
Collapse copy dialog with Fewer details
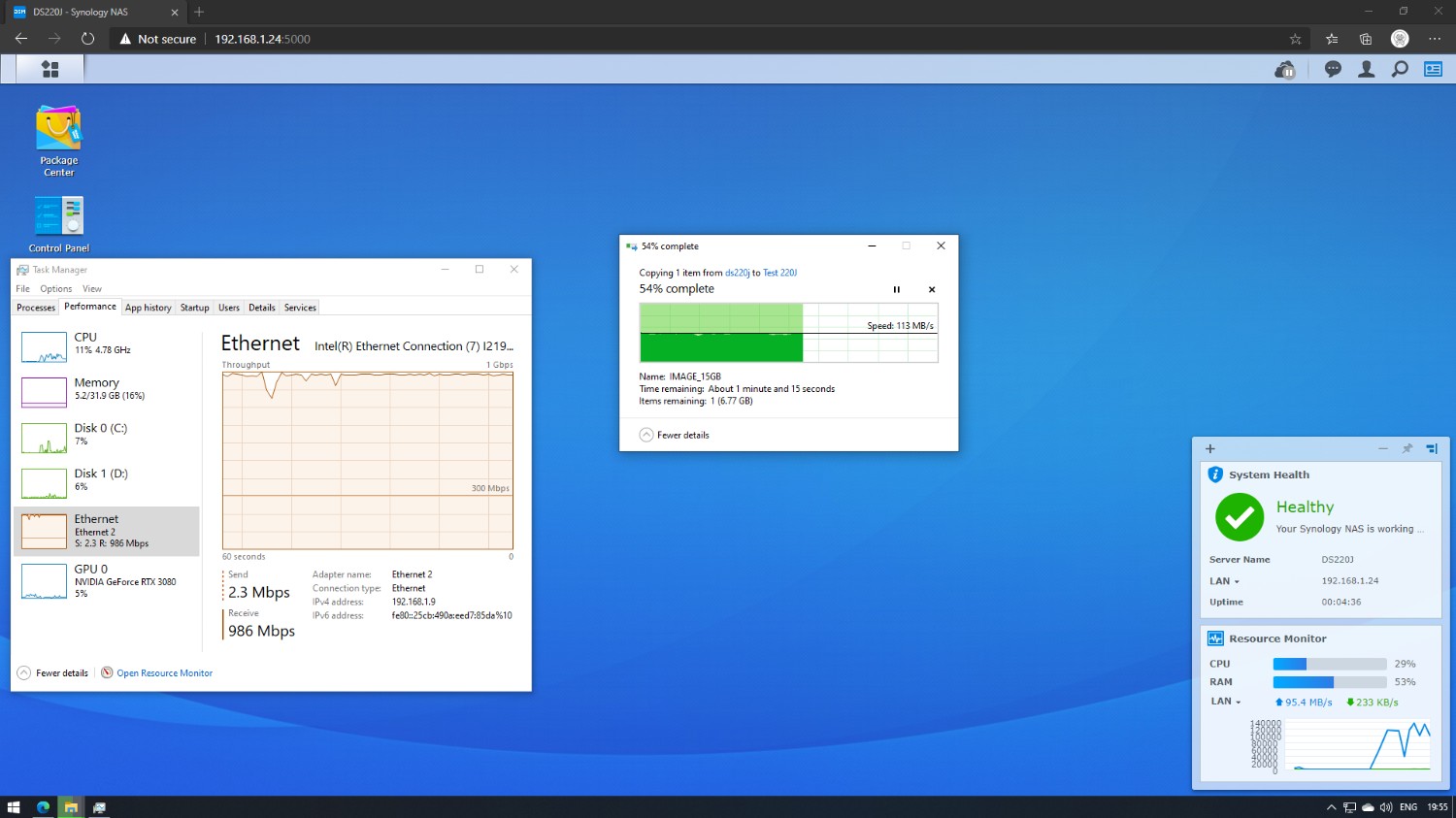[674, 435]
